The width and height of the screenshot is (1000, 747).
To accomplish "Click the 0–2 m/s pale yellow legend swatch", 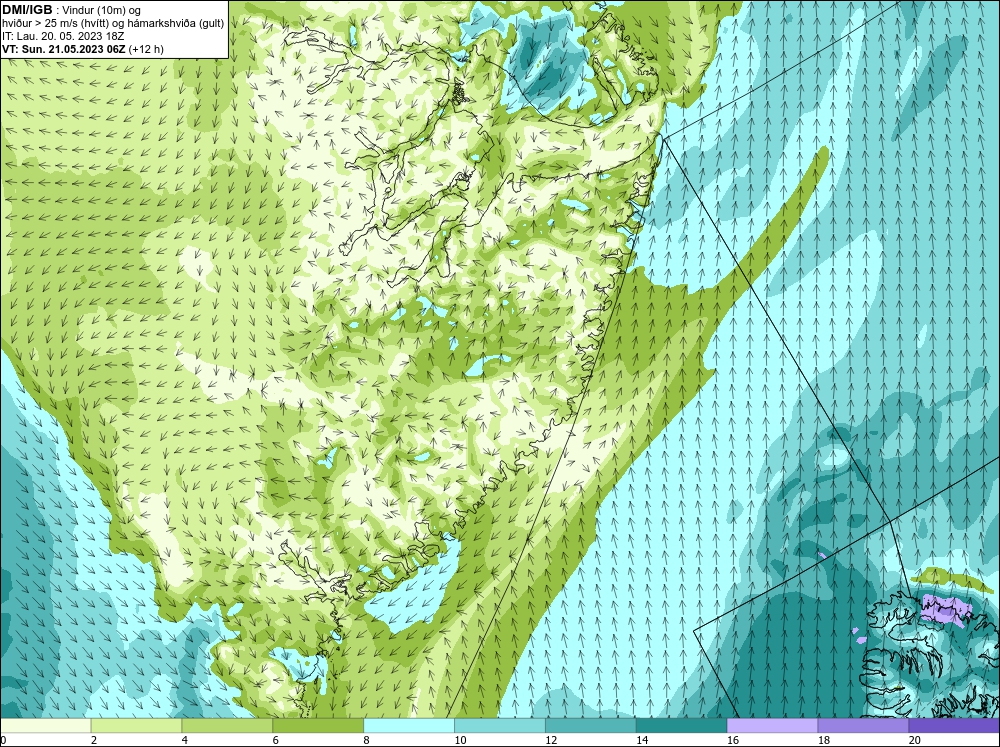I will click(46, 726).
